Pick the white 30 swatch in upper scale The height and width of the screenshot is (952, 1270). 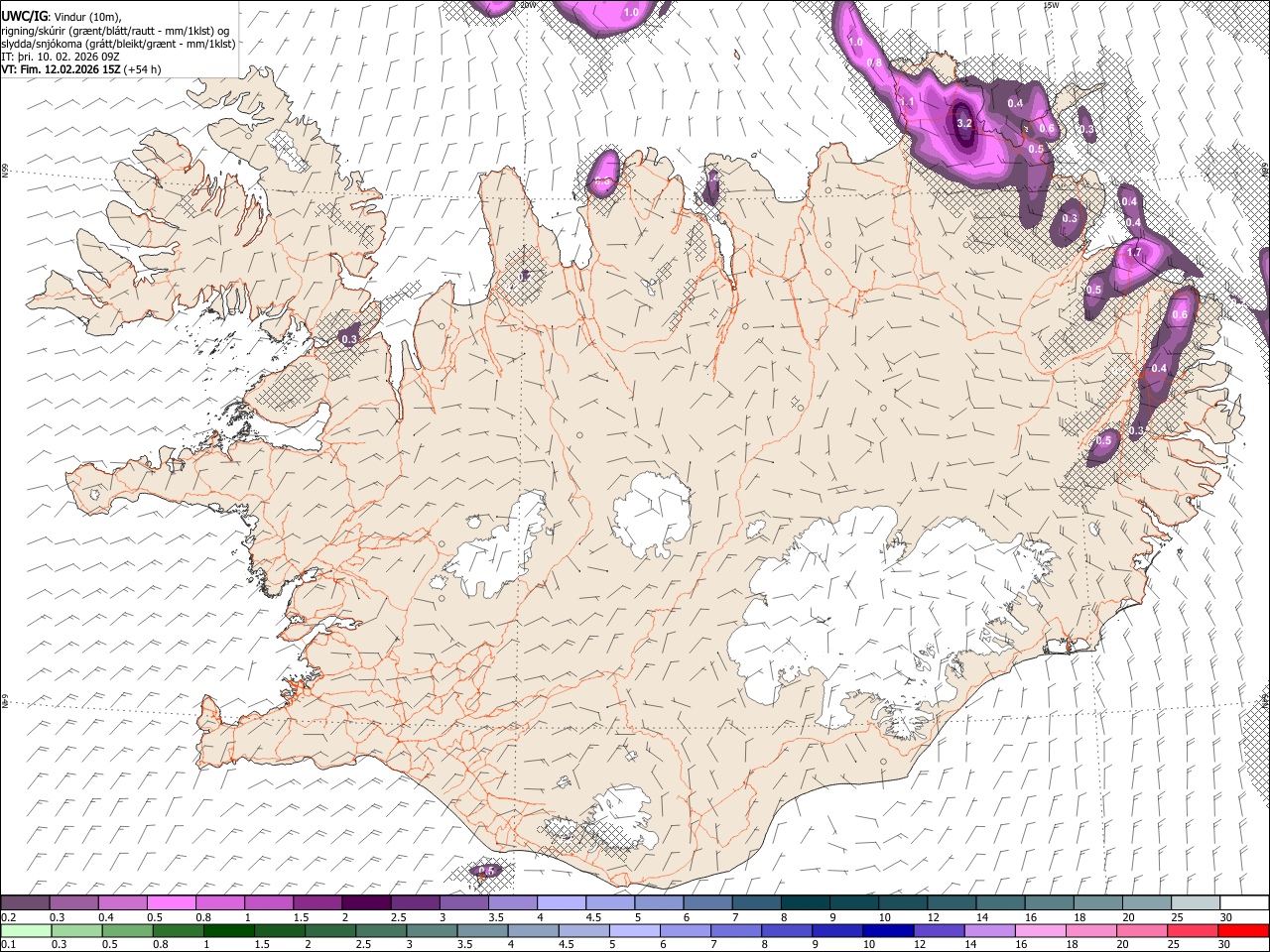coord(1245,902)
